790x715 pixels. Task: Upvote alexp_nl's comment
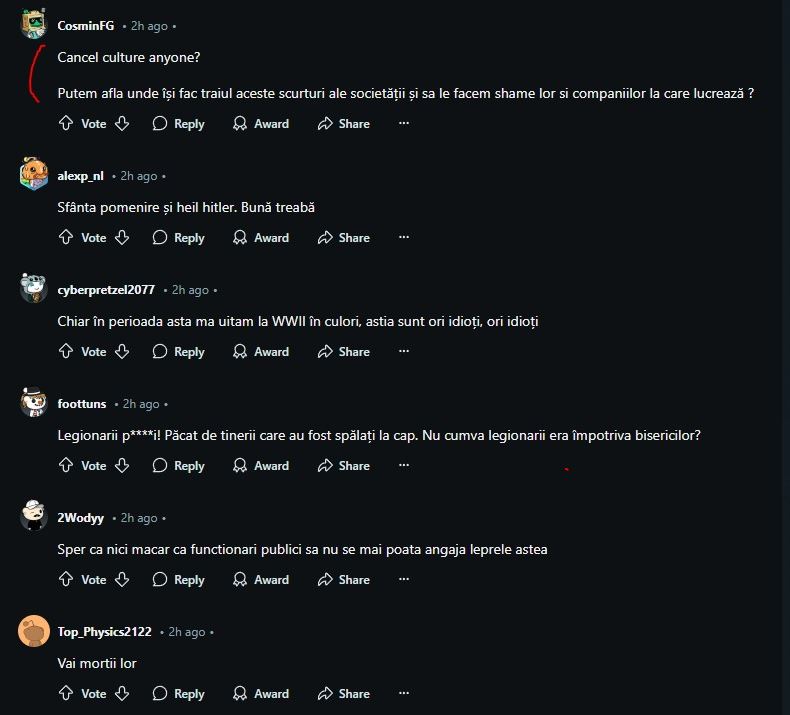(x=66, y=238)
